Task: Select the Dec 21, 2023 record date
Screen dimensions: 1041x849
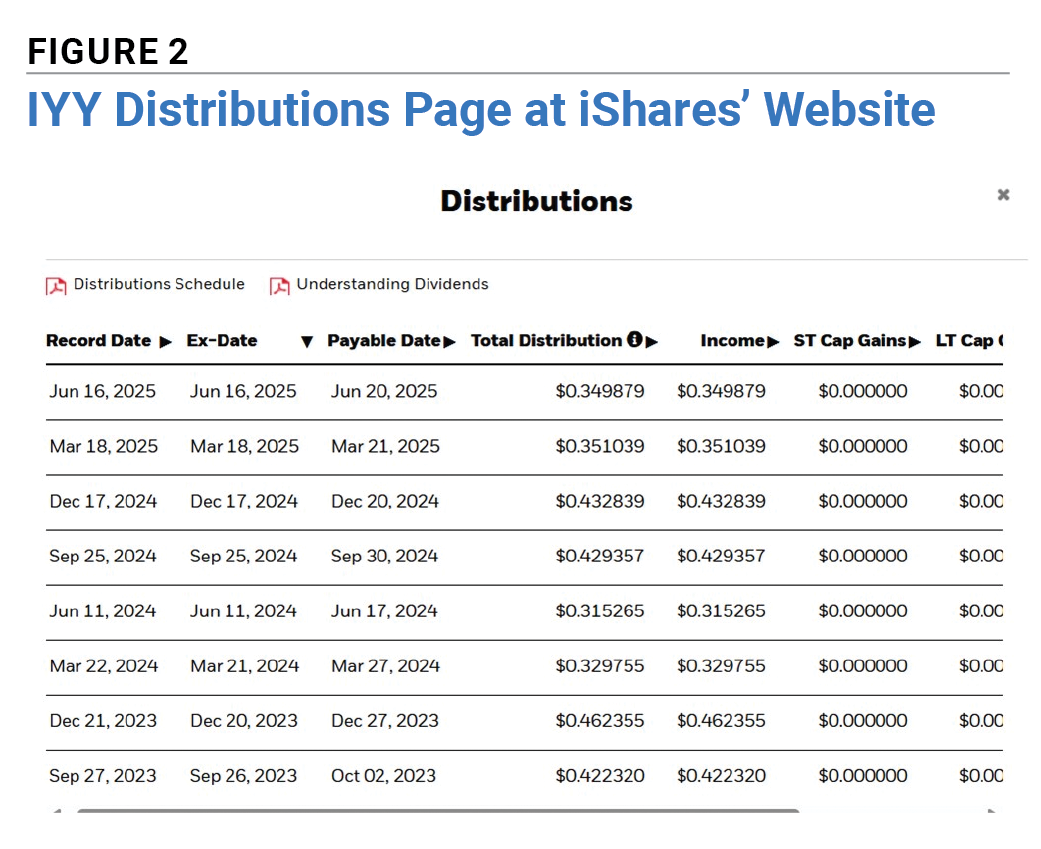Action: [x=103, y=722]
